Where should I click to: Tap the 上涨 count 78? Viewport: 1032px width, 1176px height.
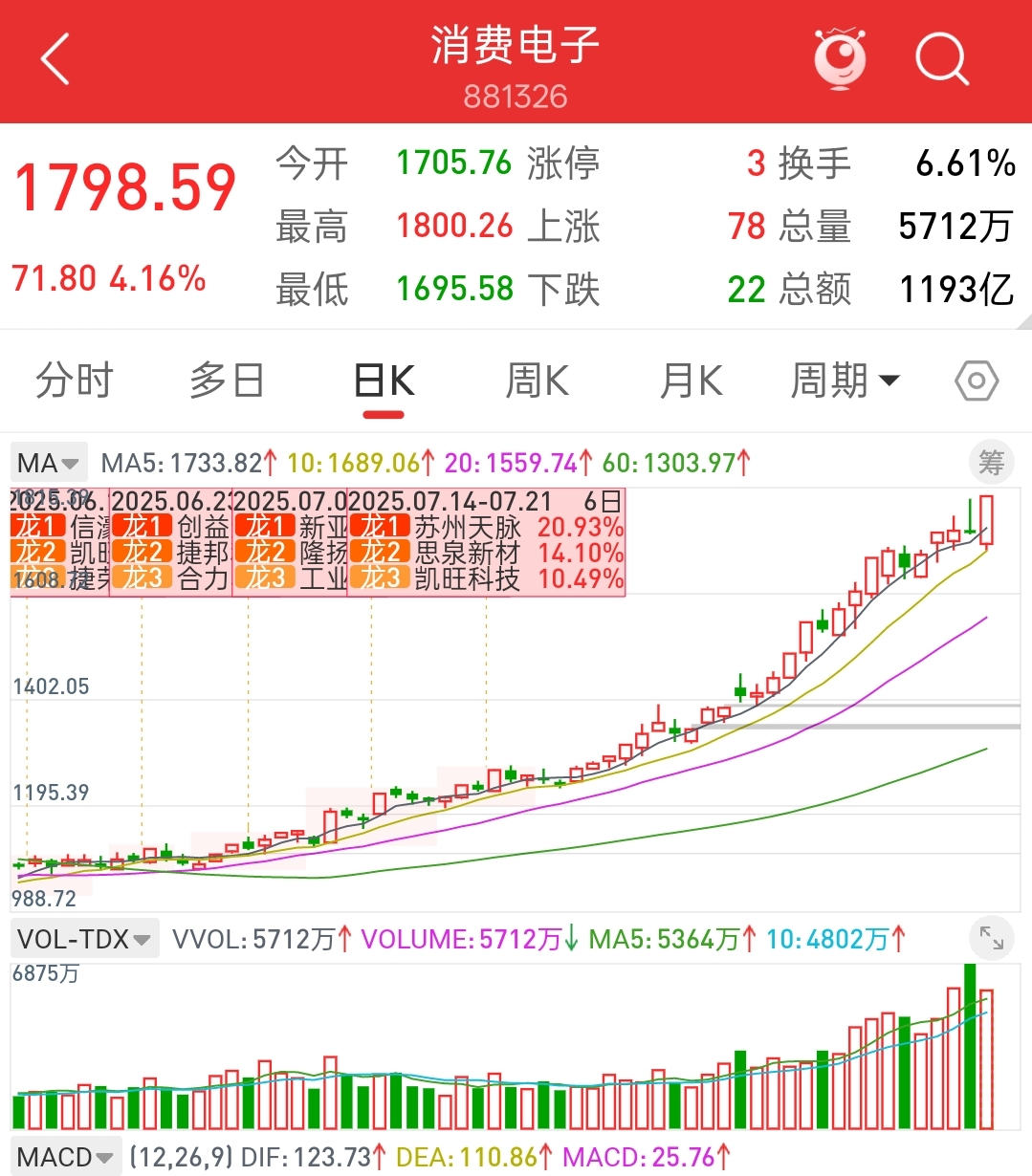(747, 227)
